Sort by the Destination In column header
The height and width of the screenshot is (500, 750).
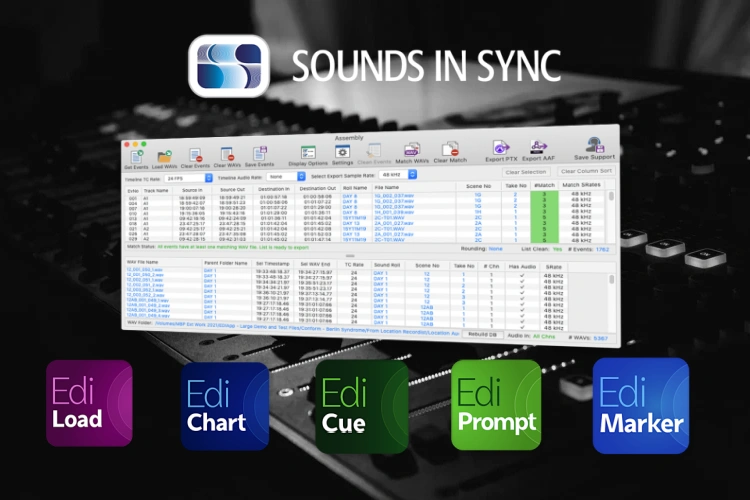coord(274,189)
